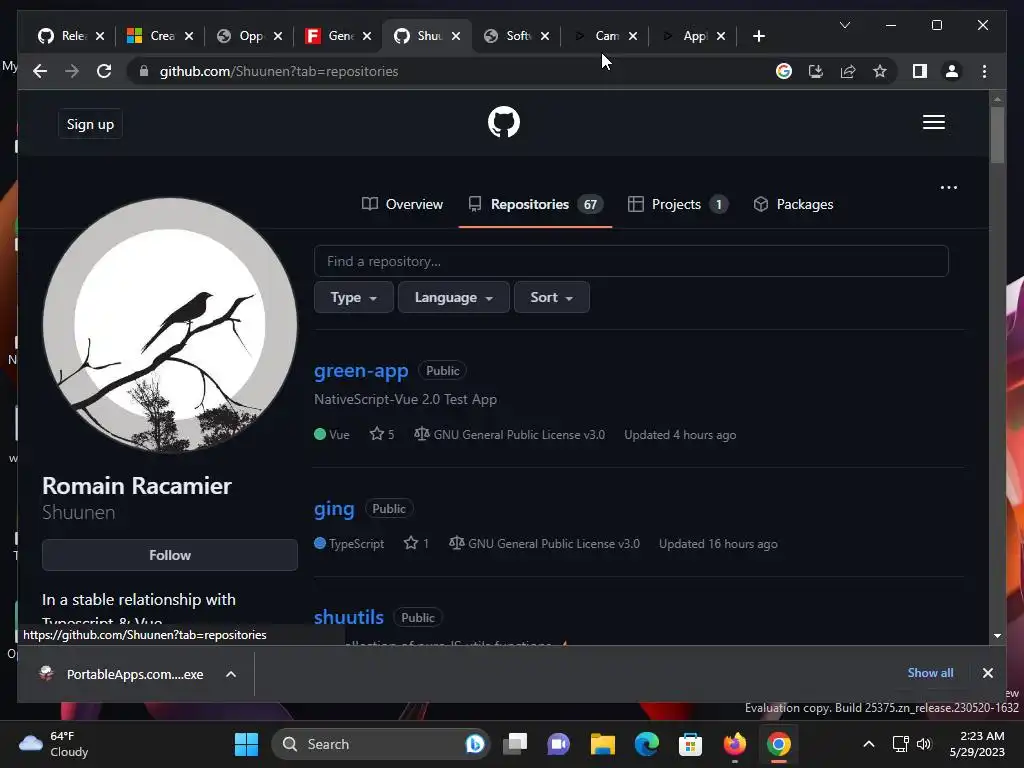Image resolution: width=1024 pixels, height=768 pixels.
Task: Open the ging repository
Action: pos(334,508)
